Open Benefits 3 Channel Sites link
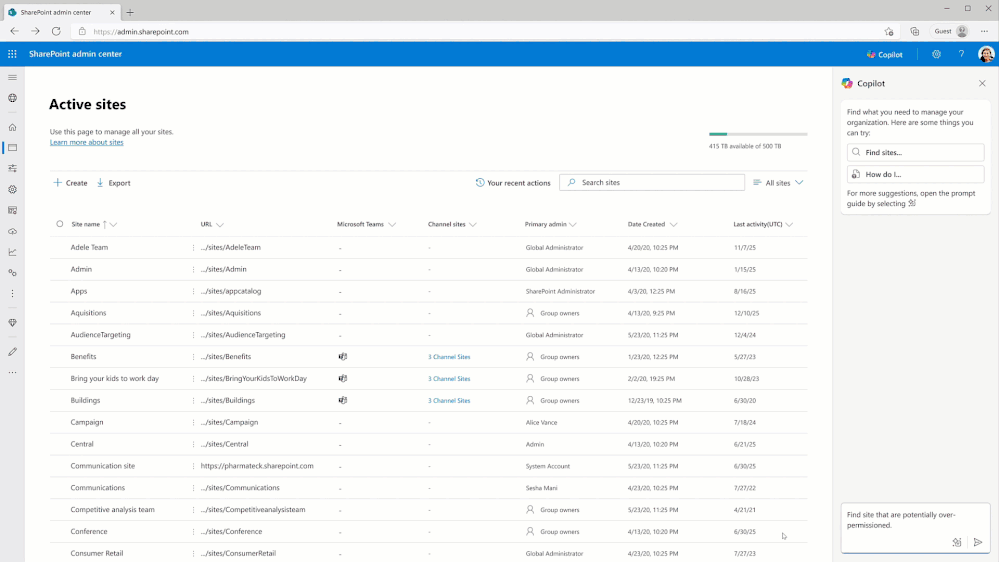999x562 pixels. pos(449,357)
